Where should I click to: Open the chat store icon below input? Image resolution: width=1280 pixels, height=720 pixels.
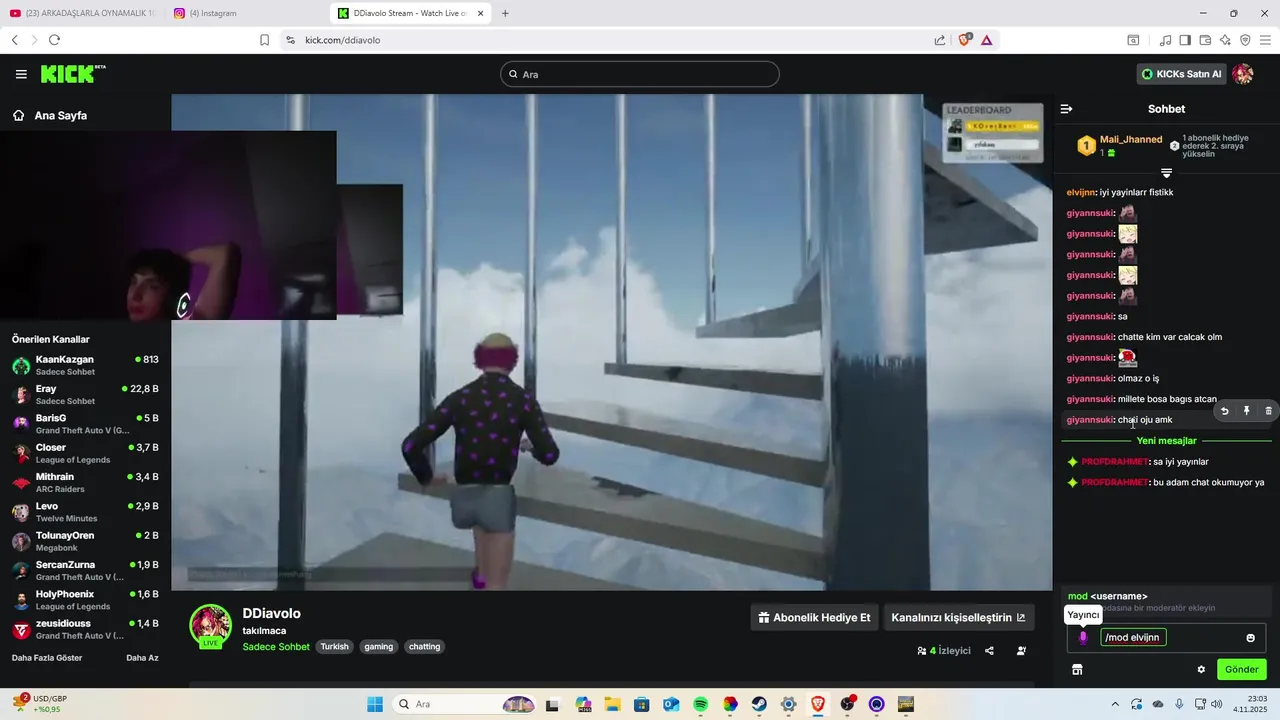(1077, 670)
